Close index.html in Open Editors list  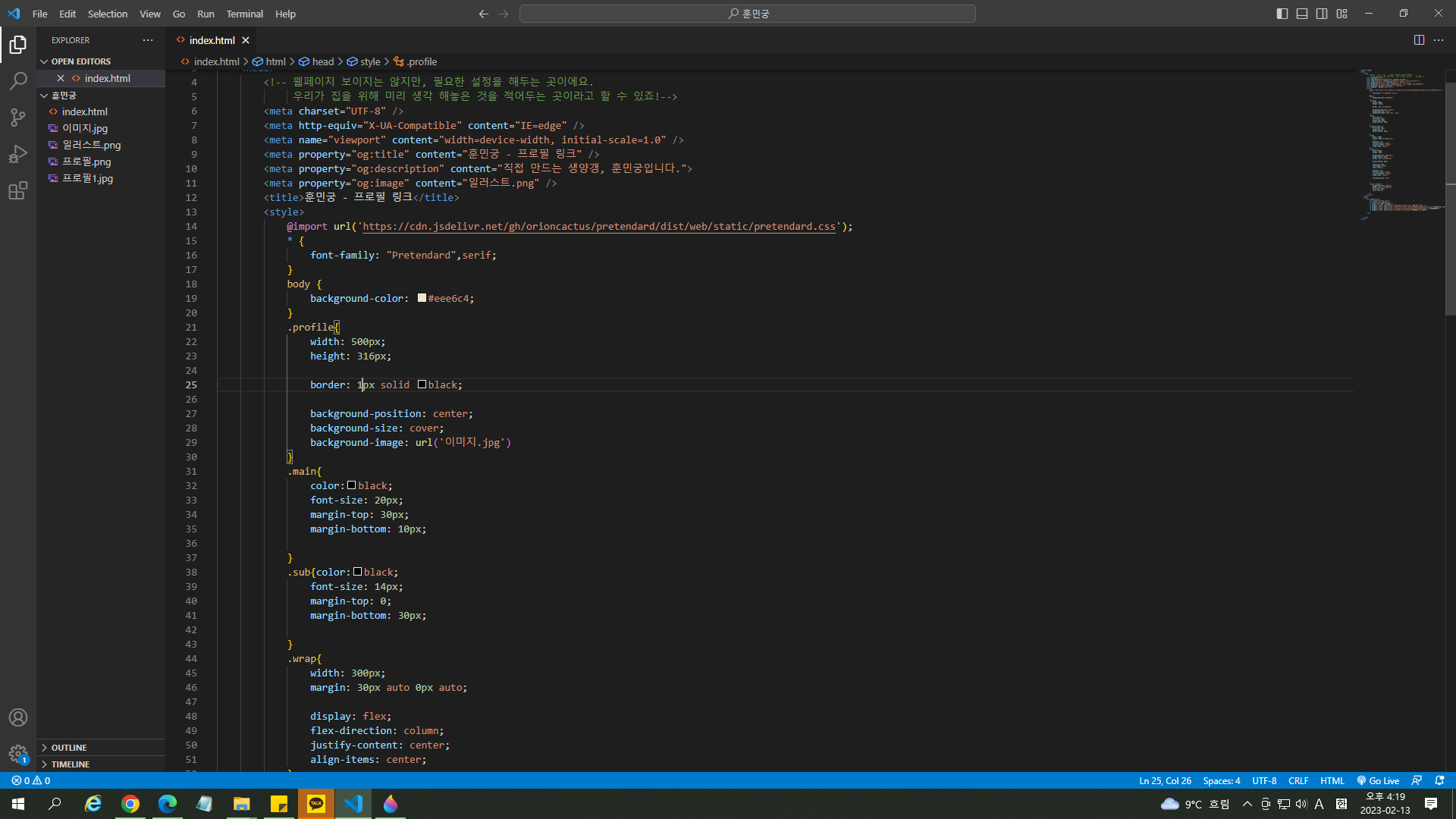click(x=61, y=78)
